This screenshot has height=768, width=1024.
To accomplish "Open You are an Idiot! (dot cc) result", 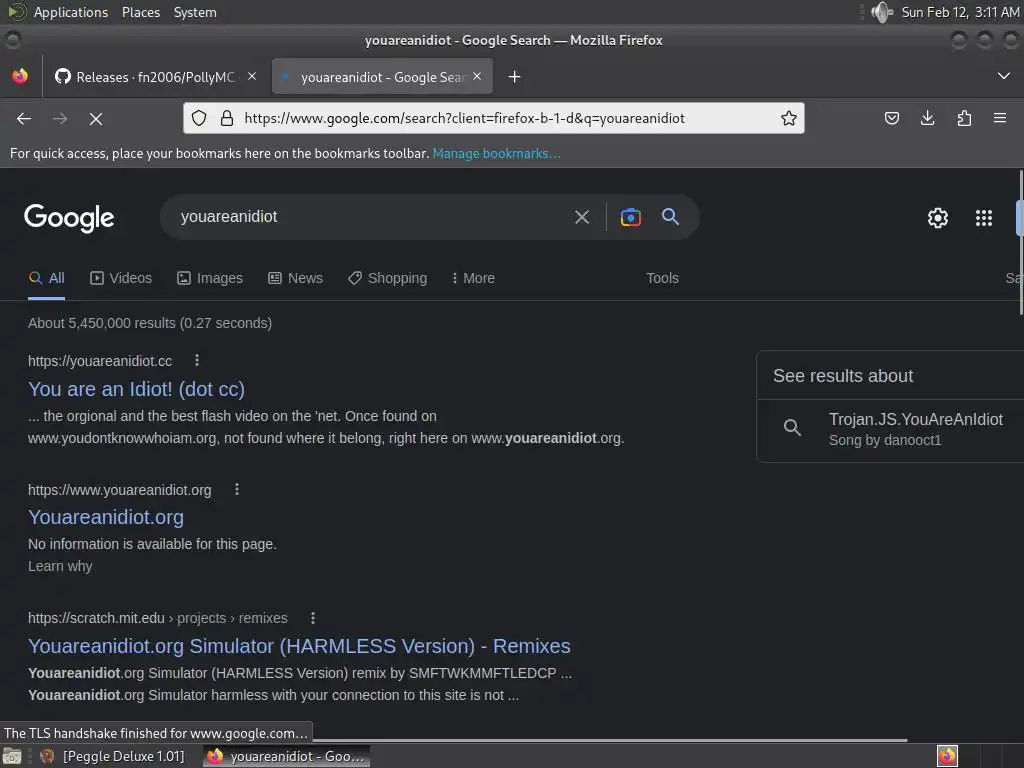I will [x=136, y=389].
